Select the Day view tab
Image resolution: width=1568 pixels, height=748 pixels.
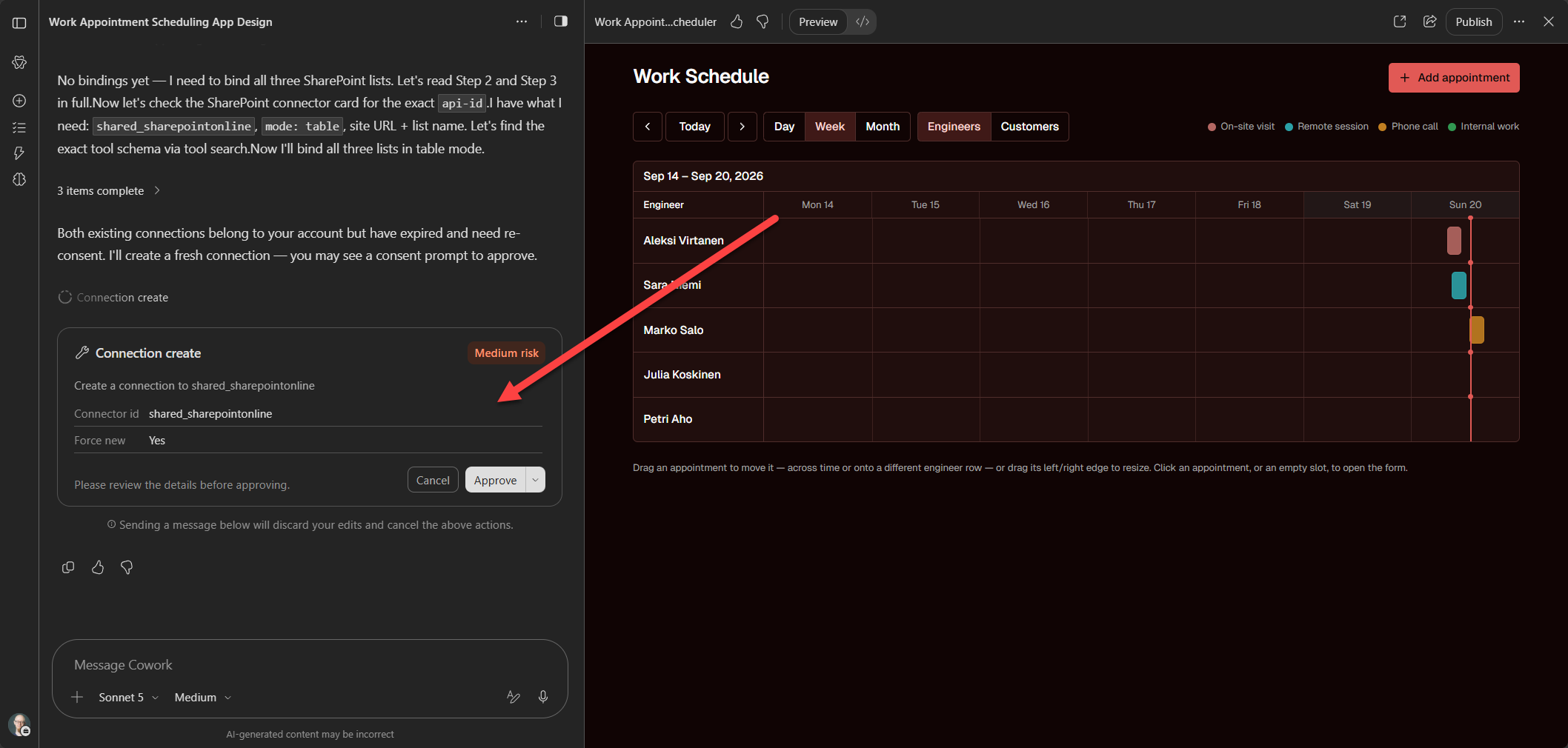click(x=784, y=127)
